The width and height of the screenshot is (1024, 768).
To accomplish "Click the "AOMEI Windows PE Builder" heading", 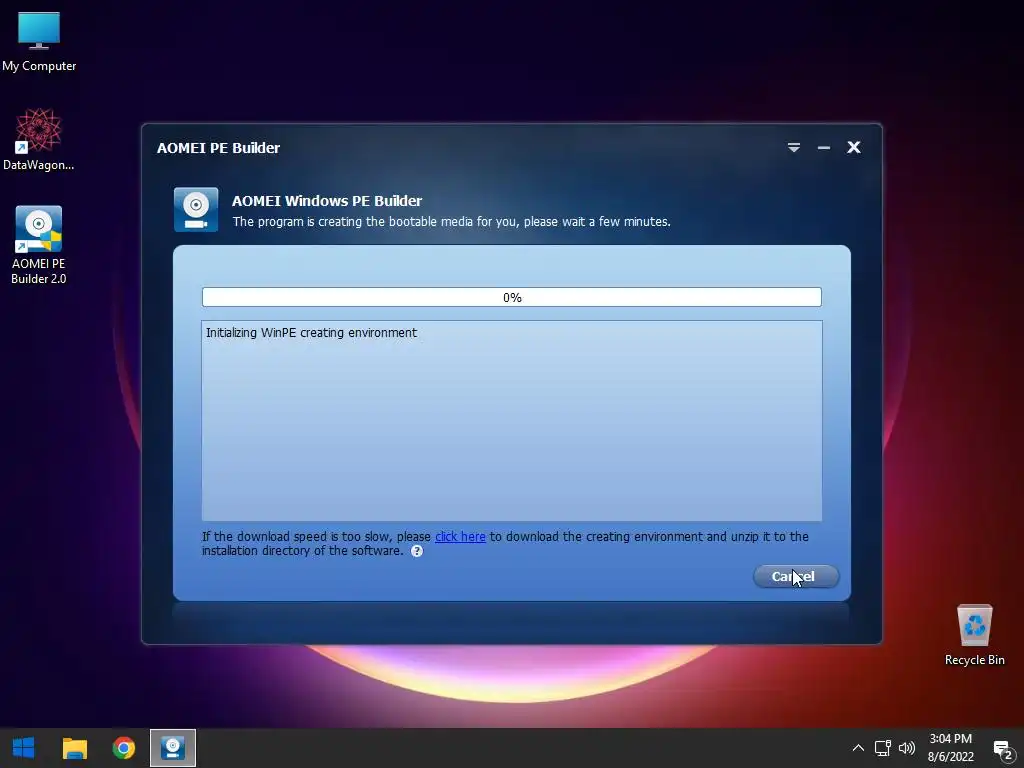I will [327, 201].
